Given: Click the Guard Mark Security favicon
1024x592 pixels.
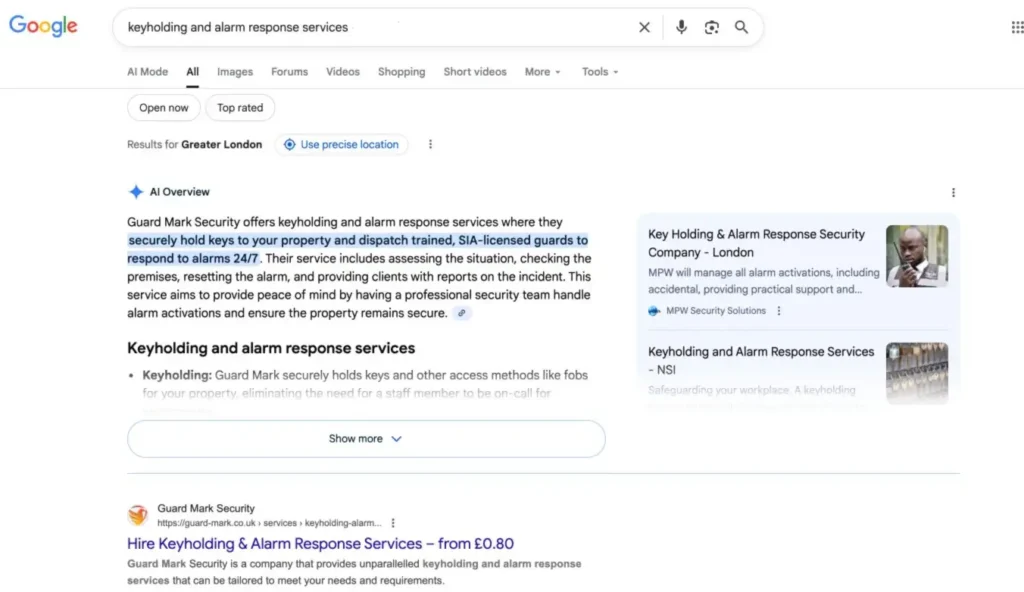Looking at the screenshot, I should pyautogui.click(x=138, y=515).
